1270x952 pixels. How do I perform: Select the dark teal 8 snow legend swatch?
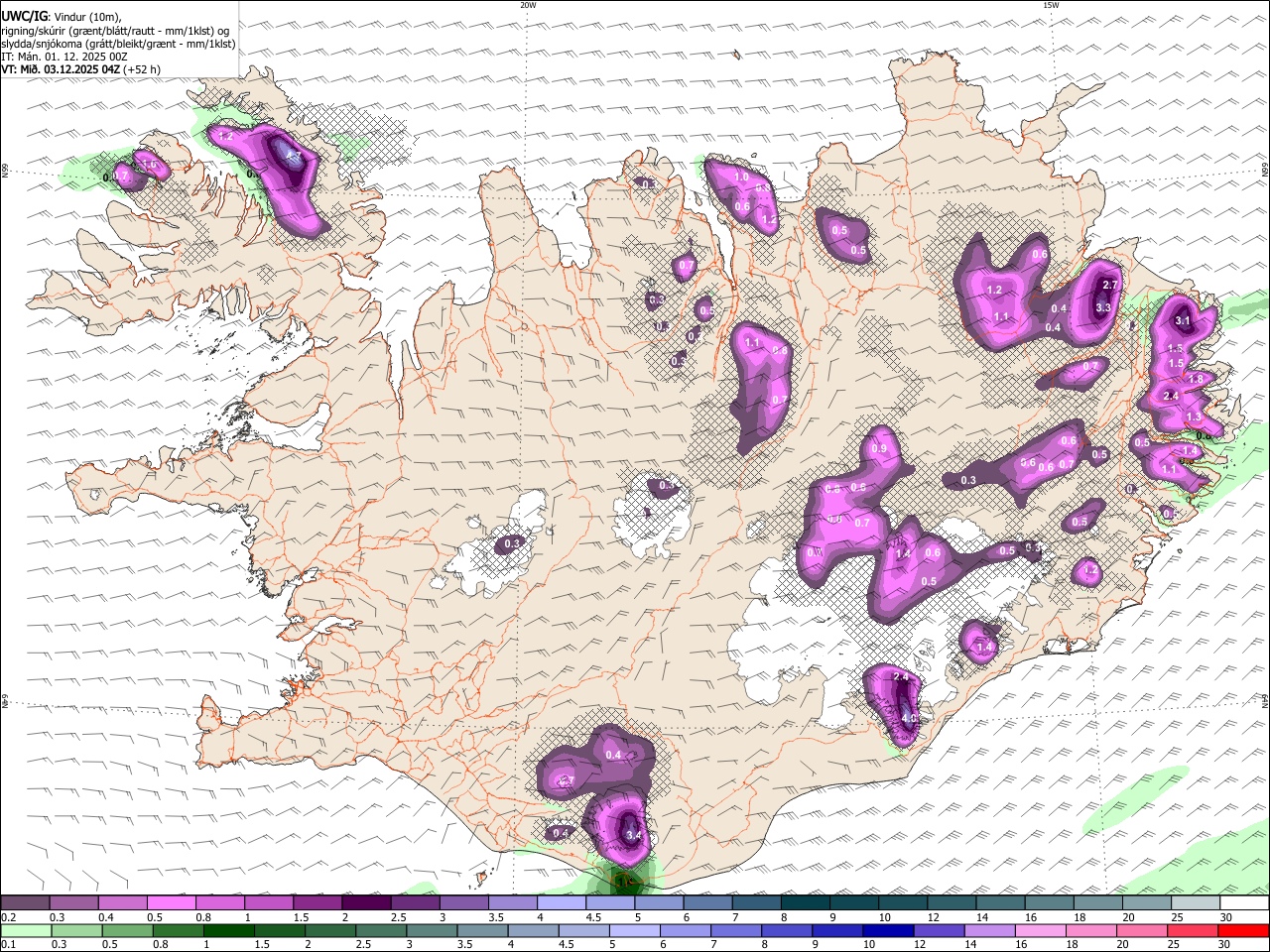click(x=806, y=902)
